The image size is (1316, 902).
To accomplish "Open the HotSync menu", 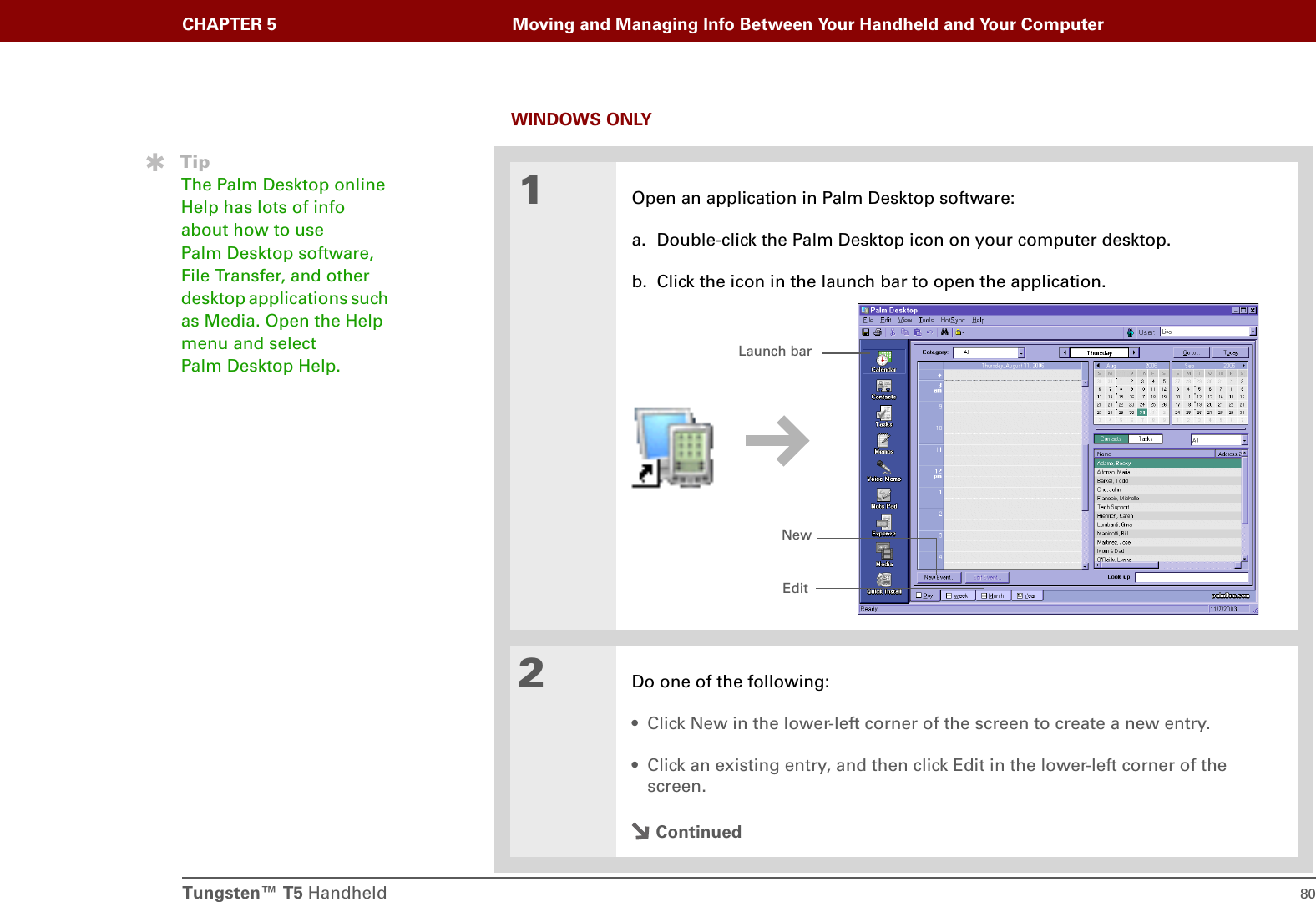I will (x=953, y=320).
